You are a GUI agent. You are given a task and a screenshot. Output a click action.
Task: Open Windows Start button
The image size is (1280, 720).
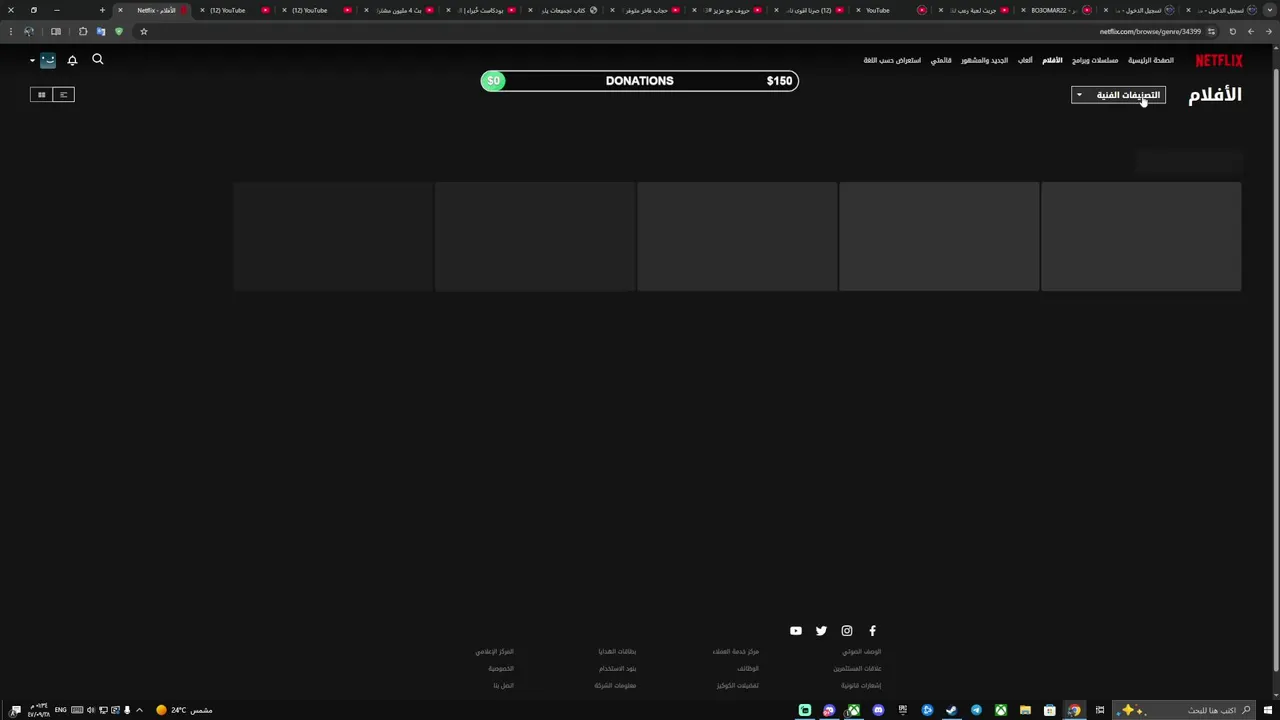tap(1268, 710)
